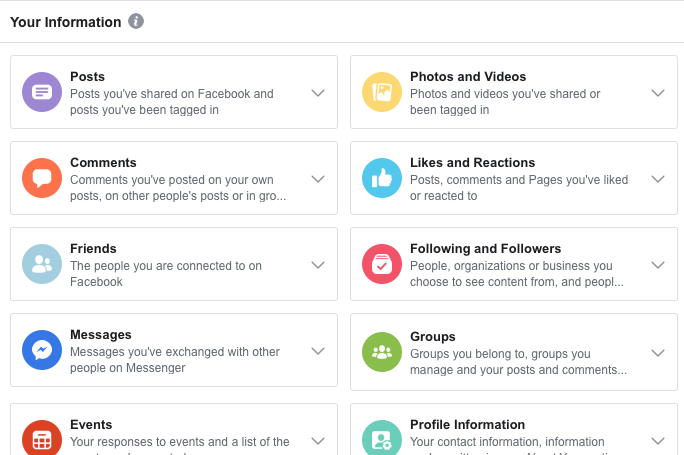Expand the Friends section chevron
Screen dimensions: 684x455
[x=318, y=265]
